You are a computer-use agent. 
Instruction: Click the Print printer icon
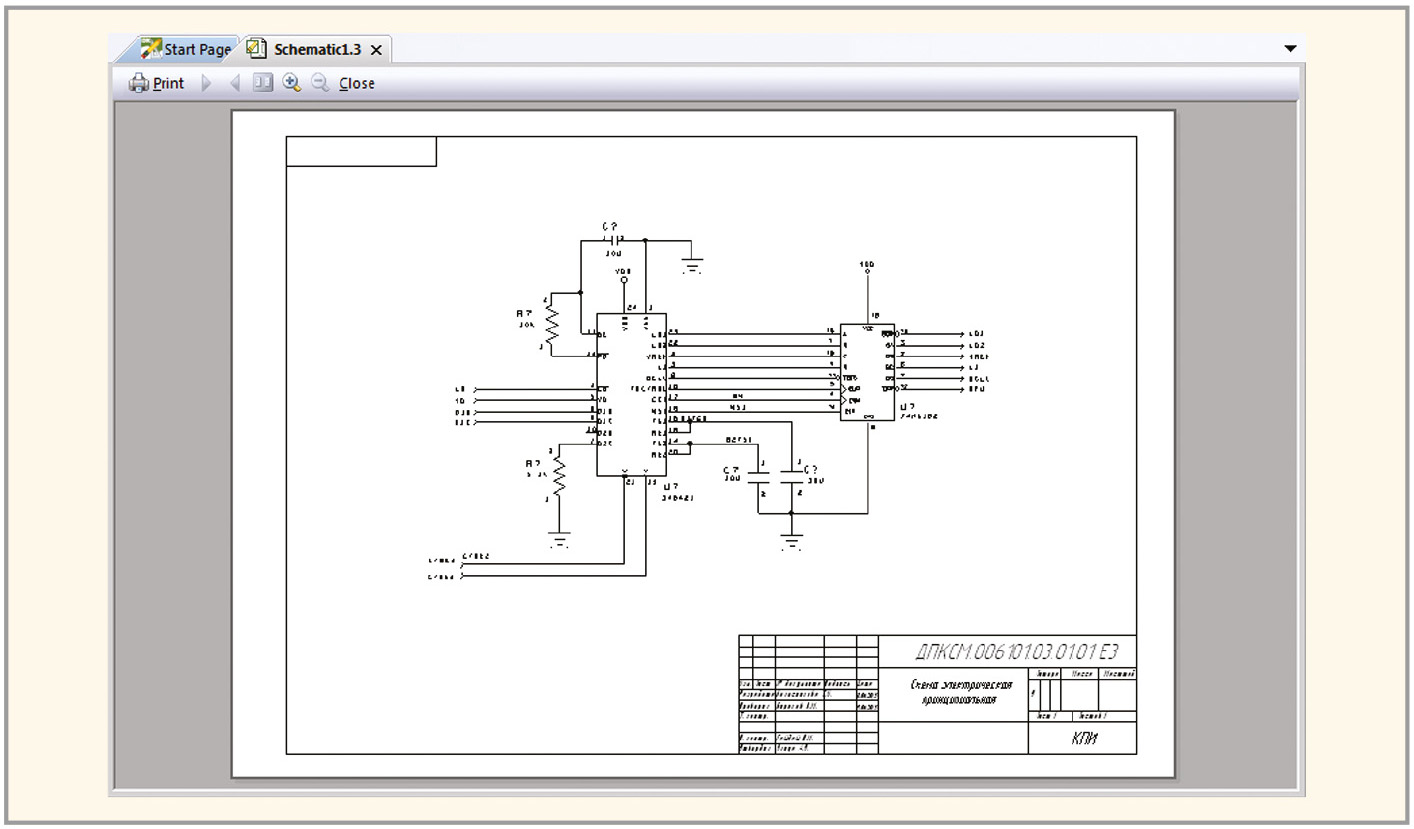139,84
